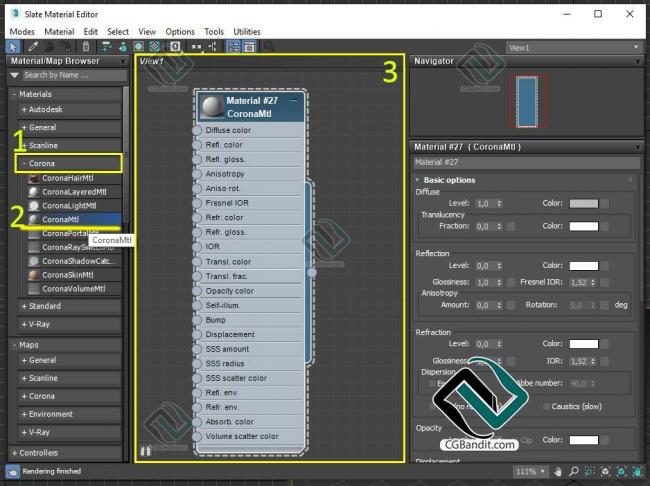
Task: Toggle Show Shaded Material in Viewport
Action: (138, 47)
